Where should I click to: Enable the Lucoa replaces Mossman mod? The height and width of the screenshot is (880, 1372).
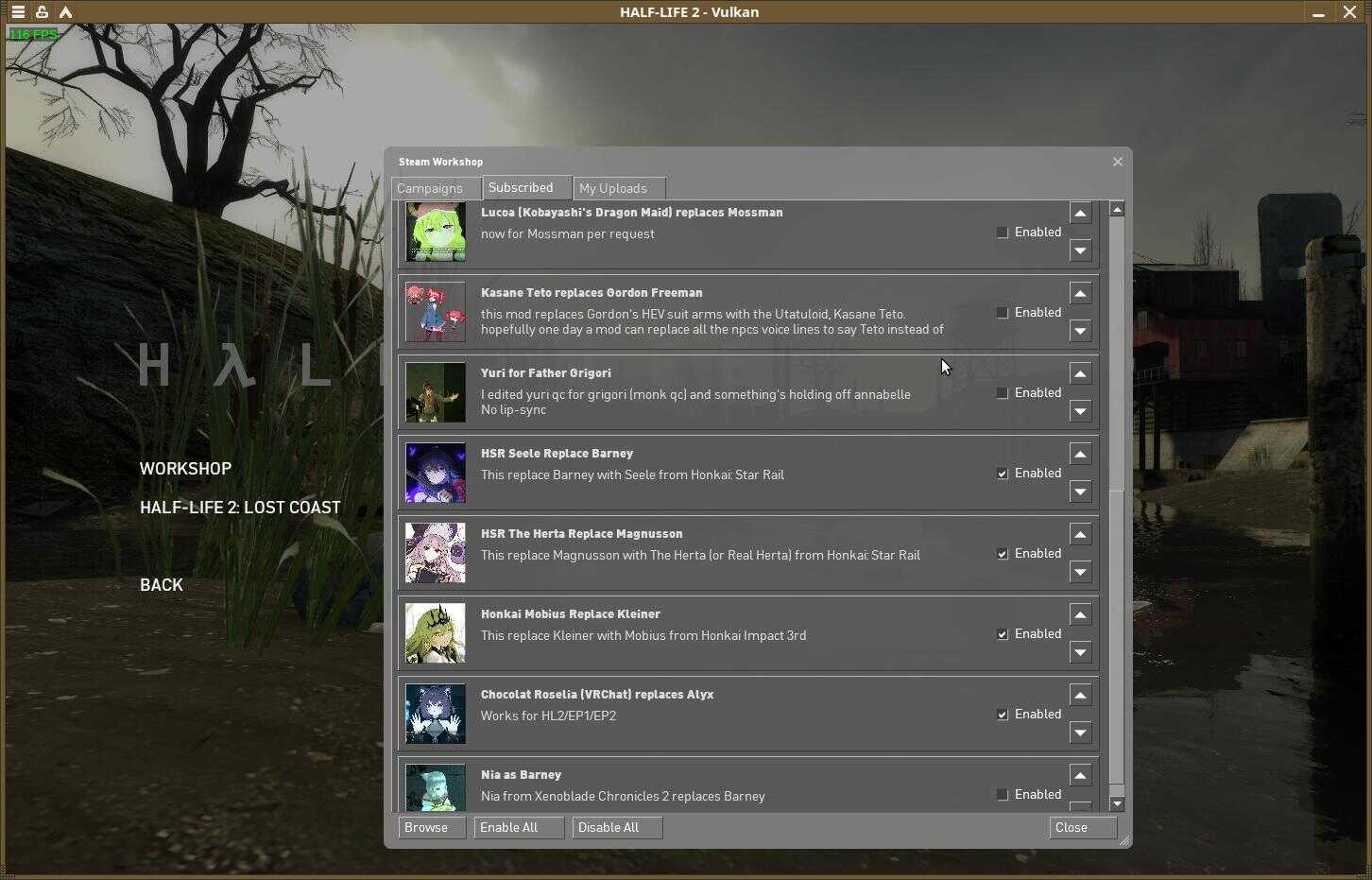[1003, 233]
